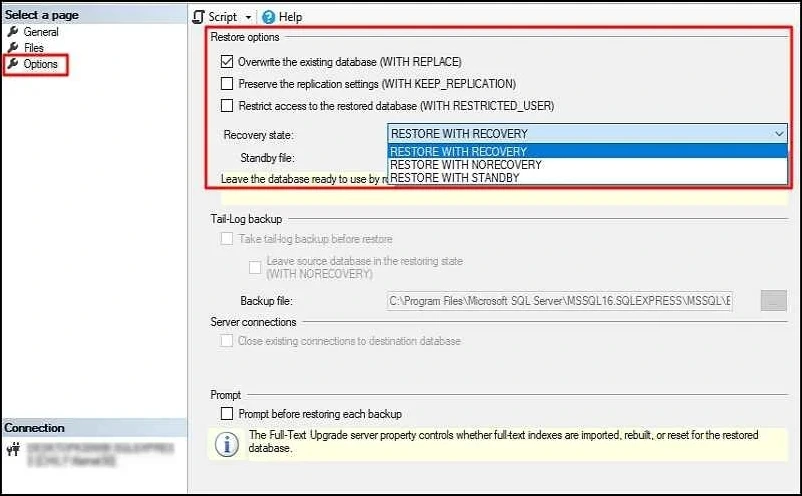Click the Backup file path field
This screenshot has height=496, width=802.
pyautogui.click(x=560, y=301)
